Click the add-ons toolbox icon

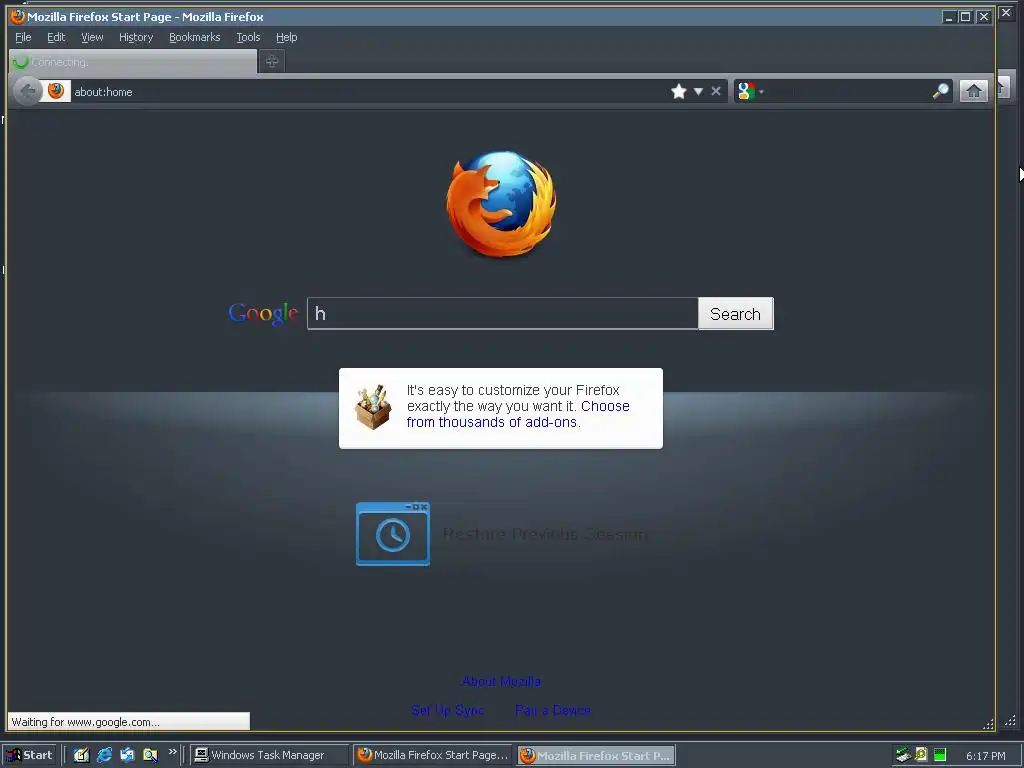coord(373,407)
